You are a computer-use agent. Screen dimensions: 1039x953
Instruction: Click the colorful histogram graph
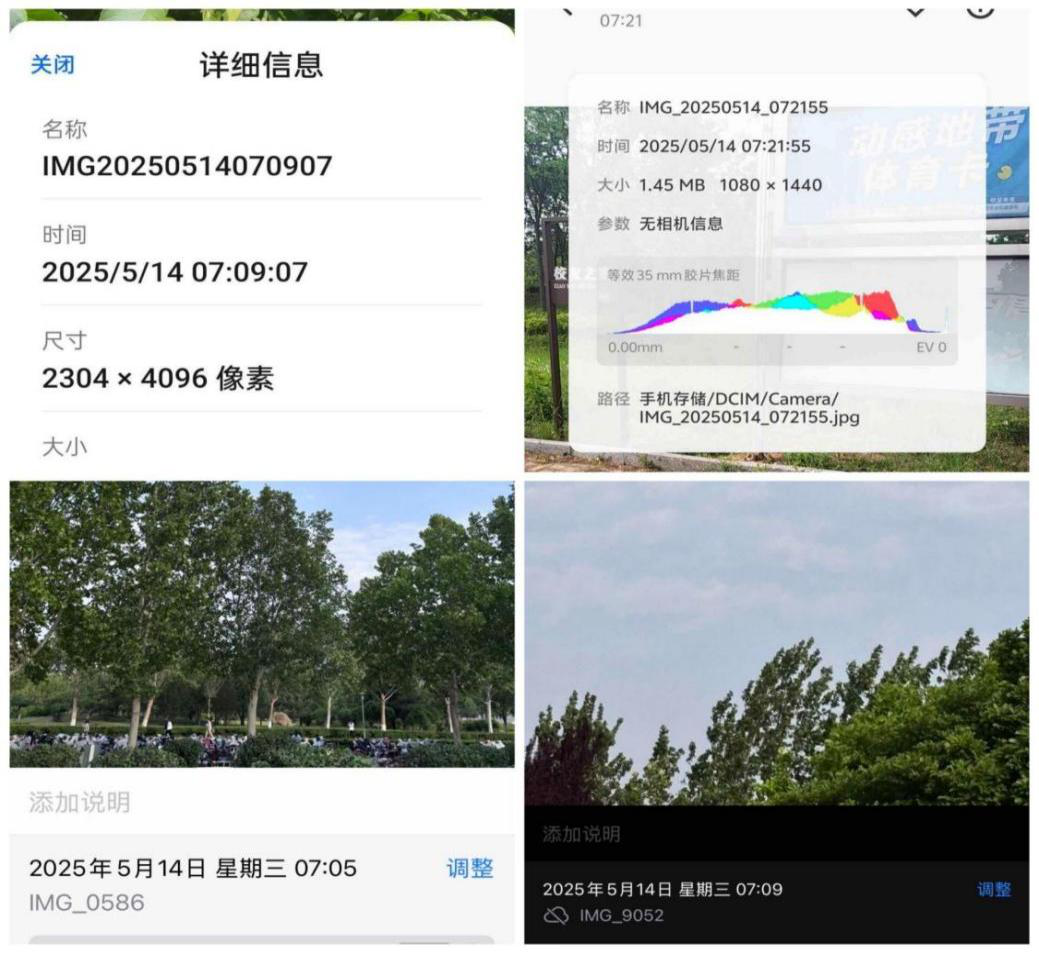point(775,311)
